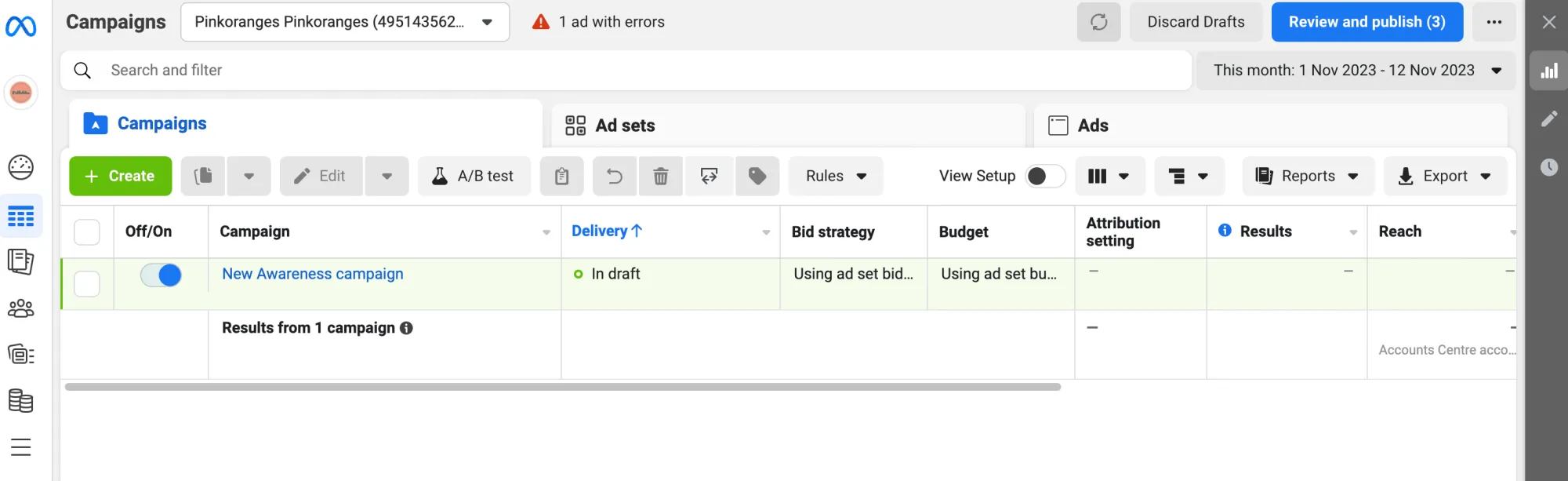Switch to the Ads tab
This screenshot has width=1568, height=481.
coord(1092,126)
